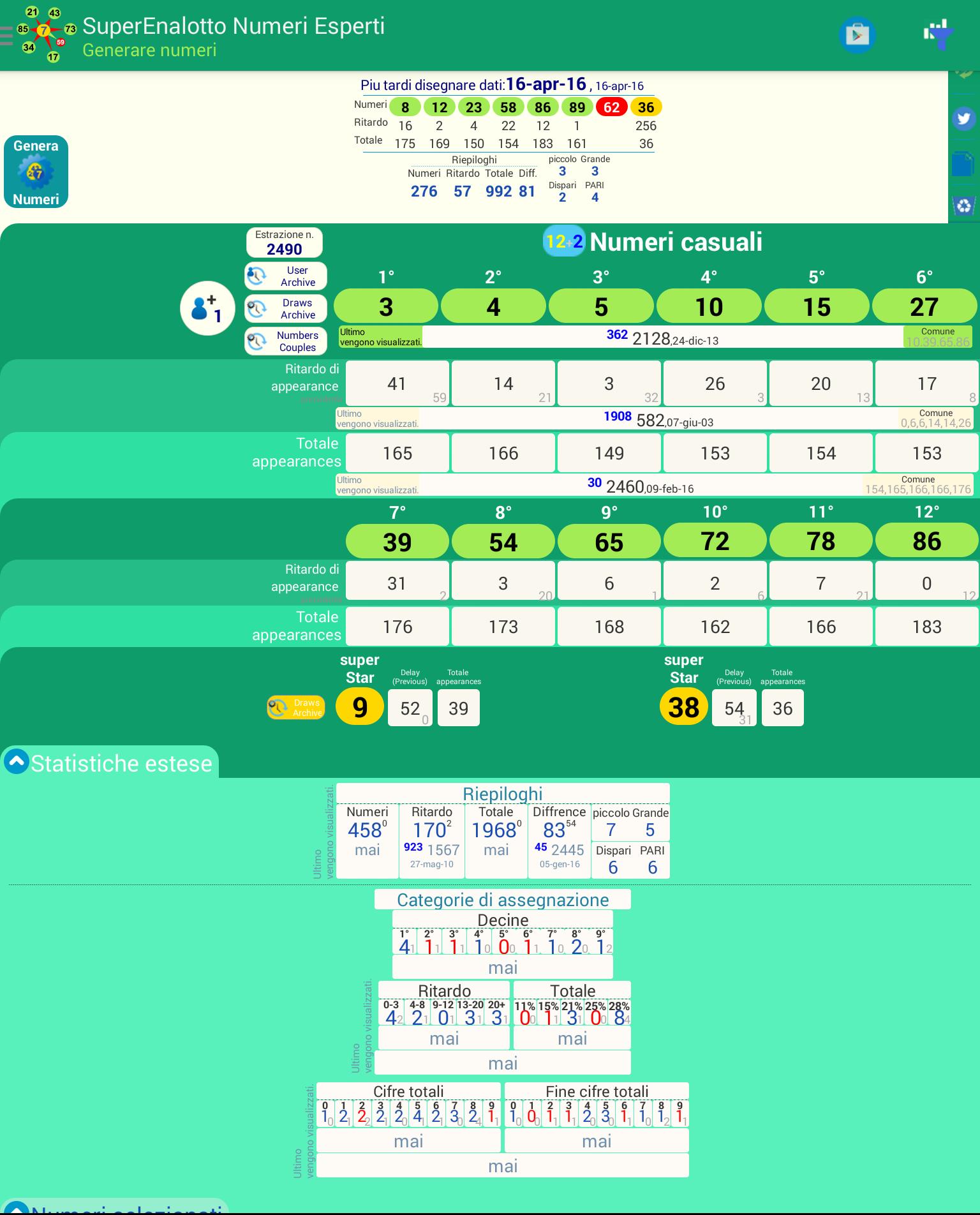Click total appearances value 183 cell
The width and height of the screenshot is (980, 1215).
click(x=927, y=627)
